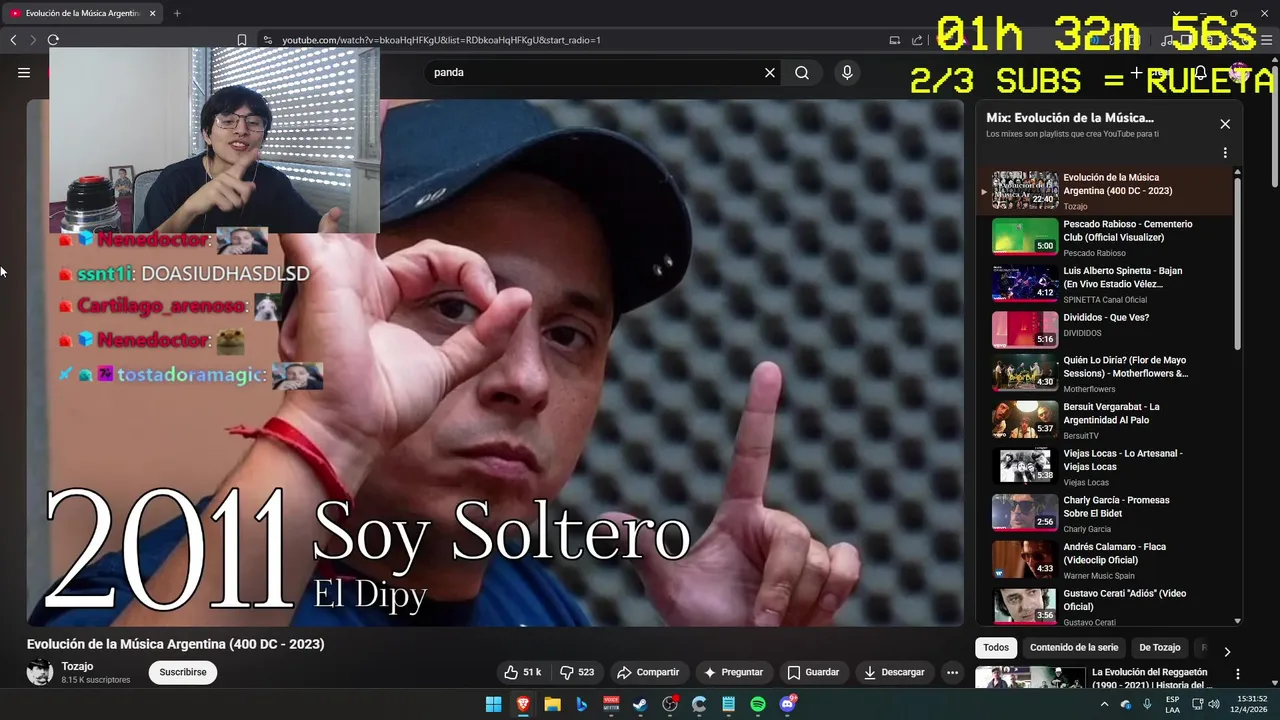Select the De Tozajo filter chip
The height and width of the screenshot is (720, 1280).
coord(1160,647)
